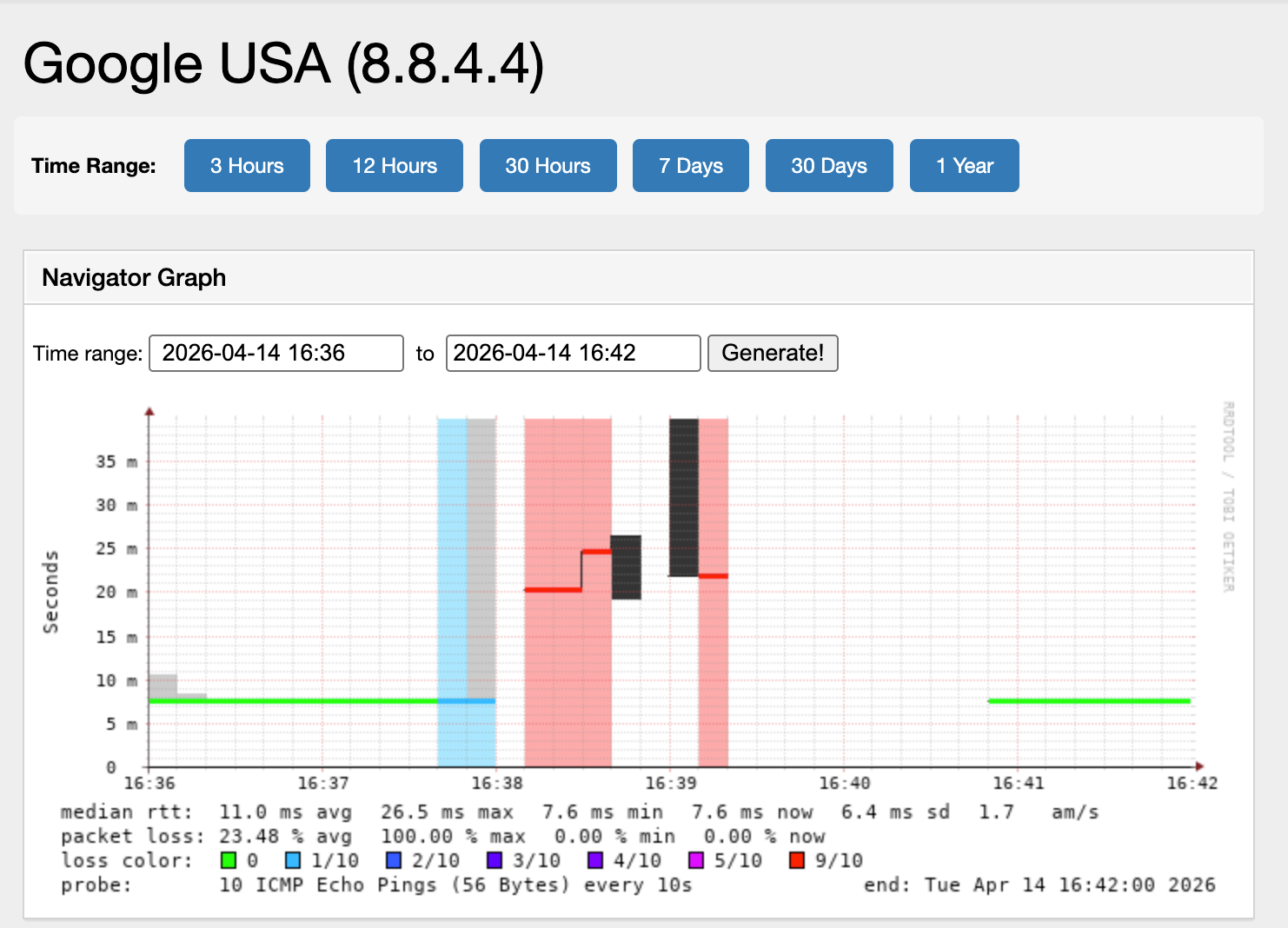Screen dimensions: 1288x928
Task: Click the end time input field
Action: click(x=572, y=353)
